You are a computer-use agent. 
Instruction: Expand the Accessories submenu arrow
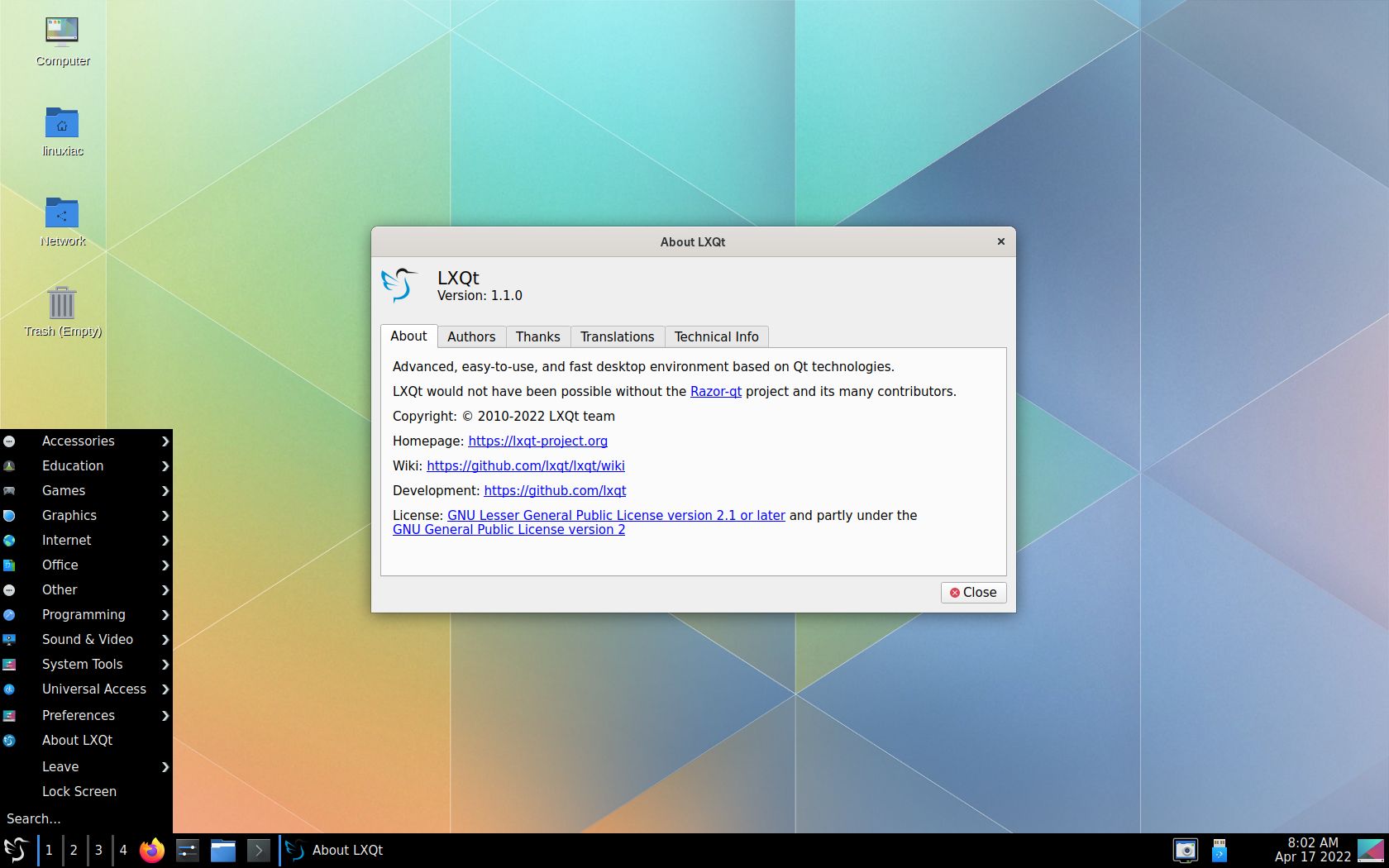tap(165, 441)
